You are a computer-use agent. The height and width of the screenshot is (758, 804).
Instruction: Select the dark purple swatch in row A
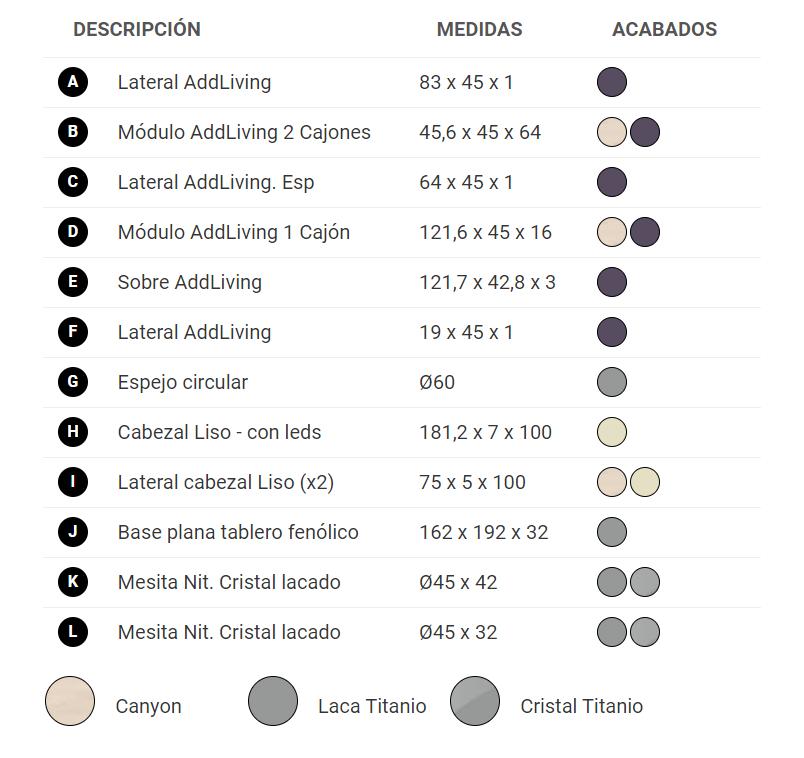[612, 82]
